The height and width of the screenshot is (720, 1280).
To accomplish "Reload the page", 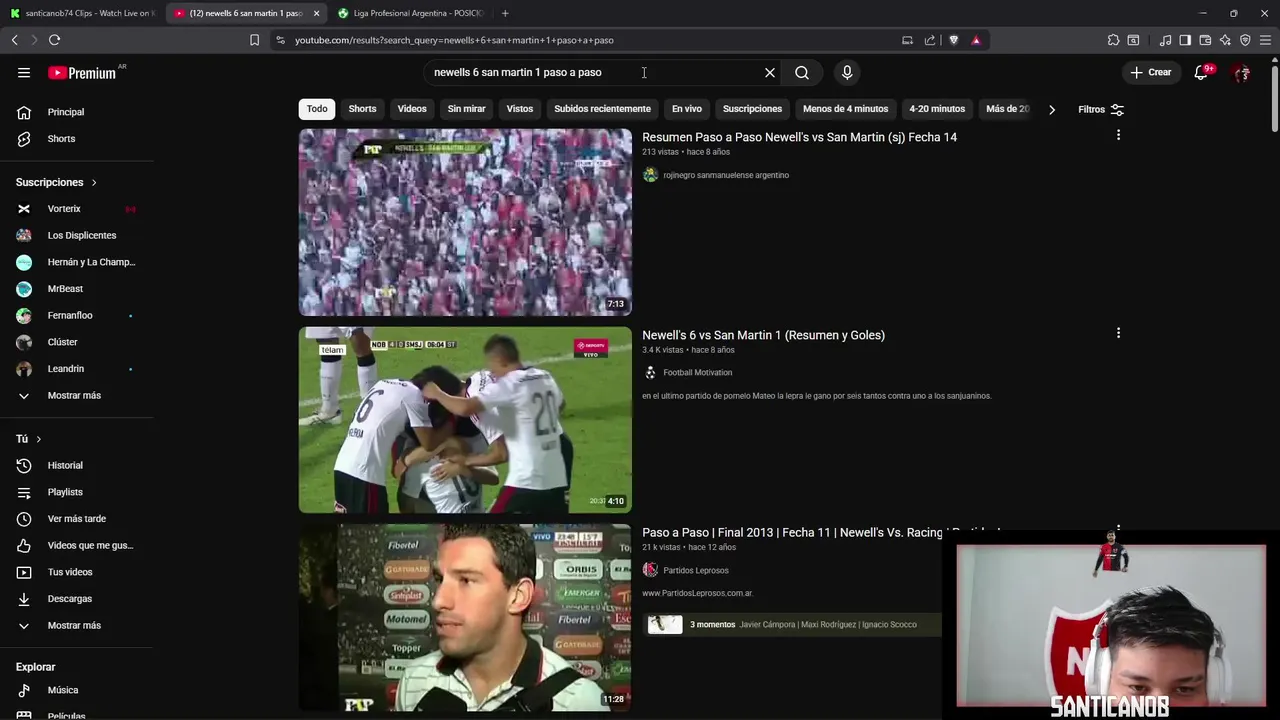I will click(54, 40).
